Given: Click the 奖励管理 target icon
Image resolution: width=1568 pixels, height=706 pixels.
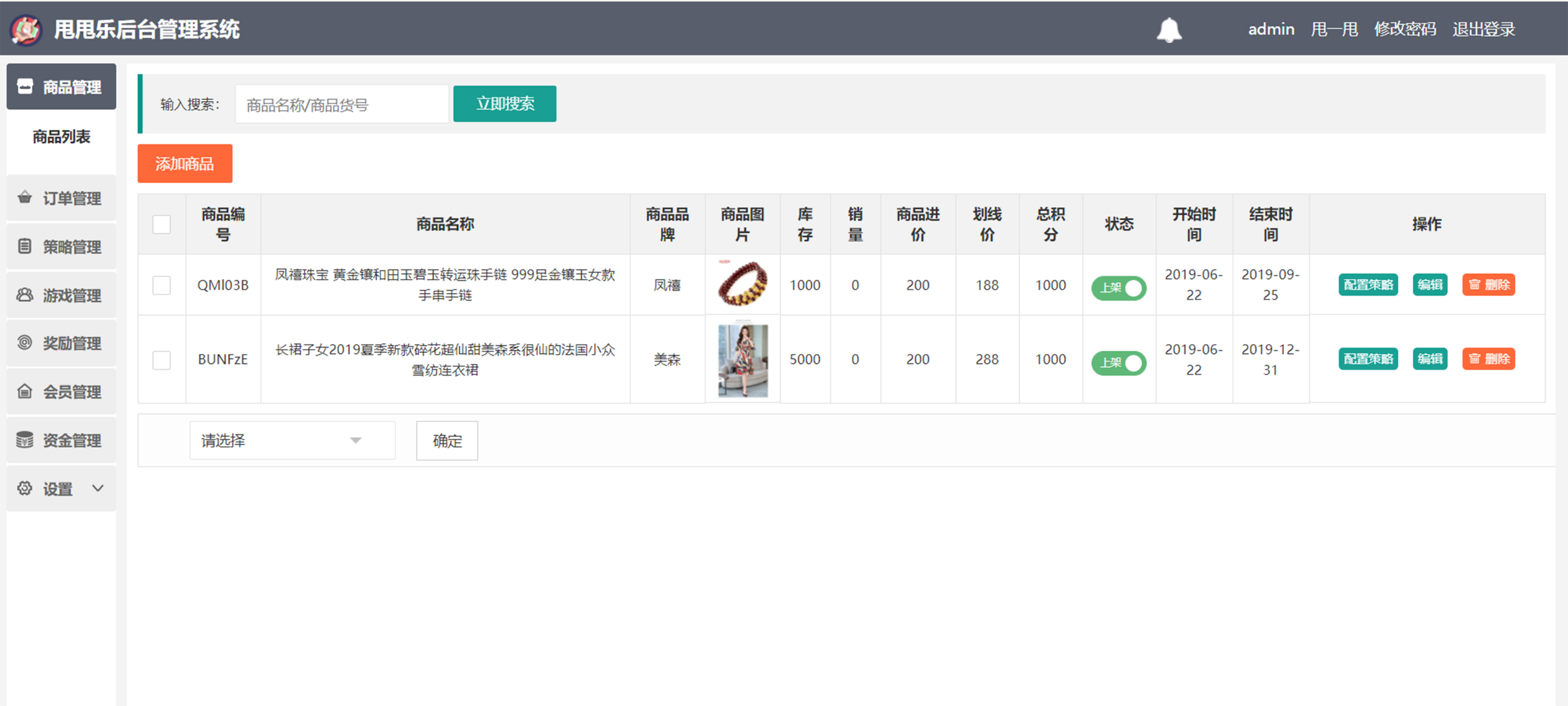Looking at the screenshot, I should (x=24, y=342).
